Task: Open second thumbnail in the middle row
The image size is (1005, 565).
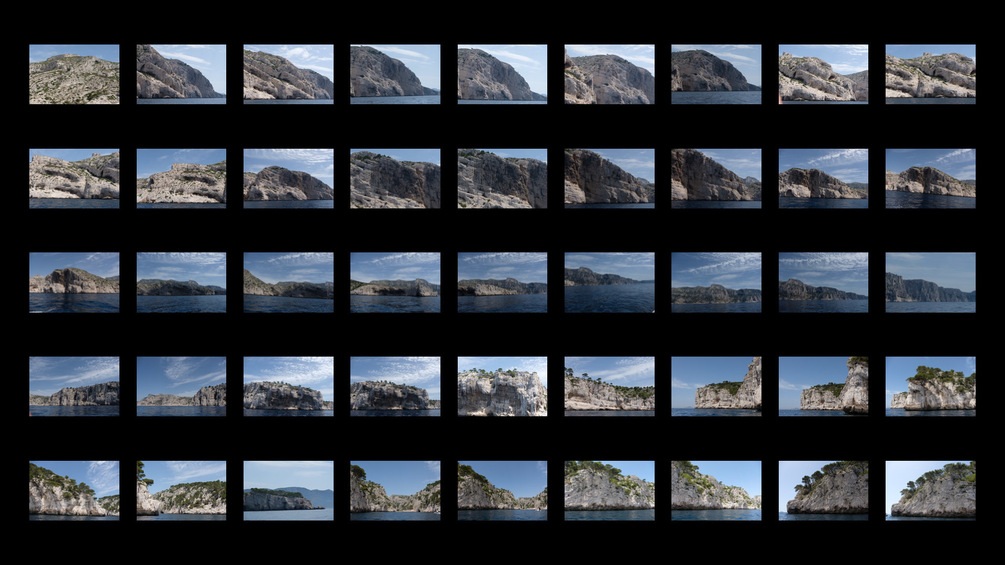Action: click(181, 282)
